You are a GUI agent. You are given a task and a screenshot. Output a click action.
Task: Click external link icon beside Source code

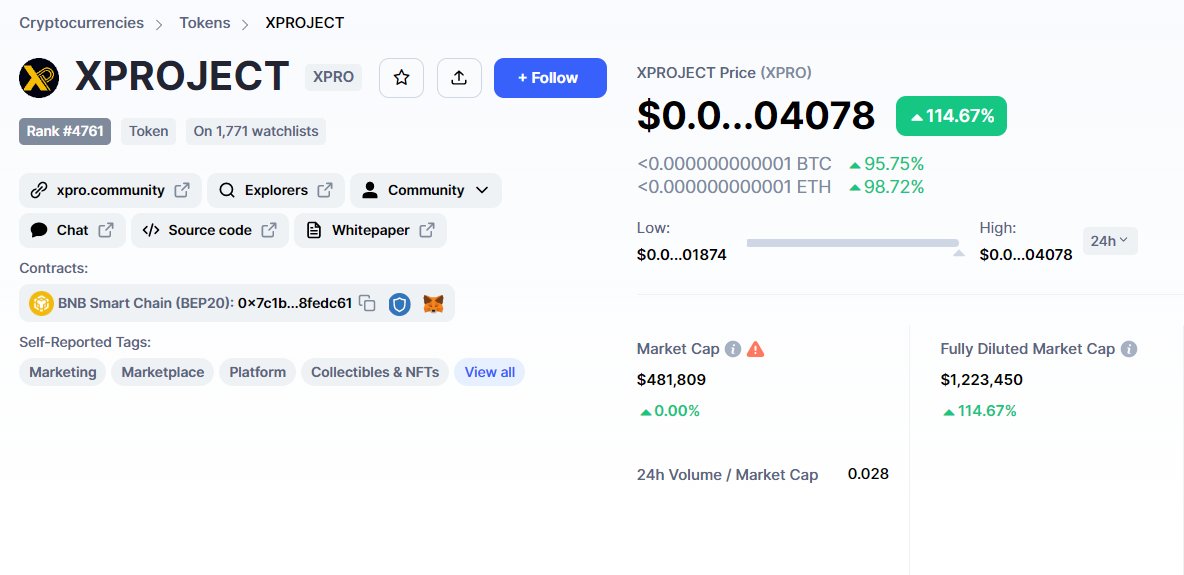click(269, 230)
